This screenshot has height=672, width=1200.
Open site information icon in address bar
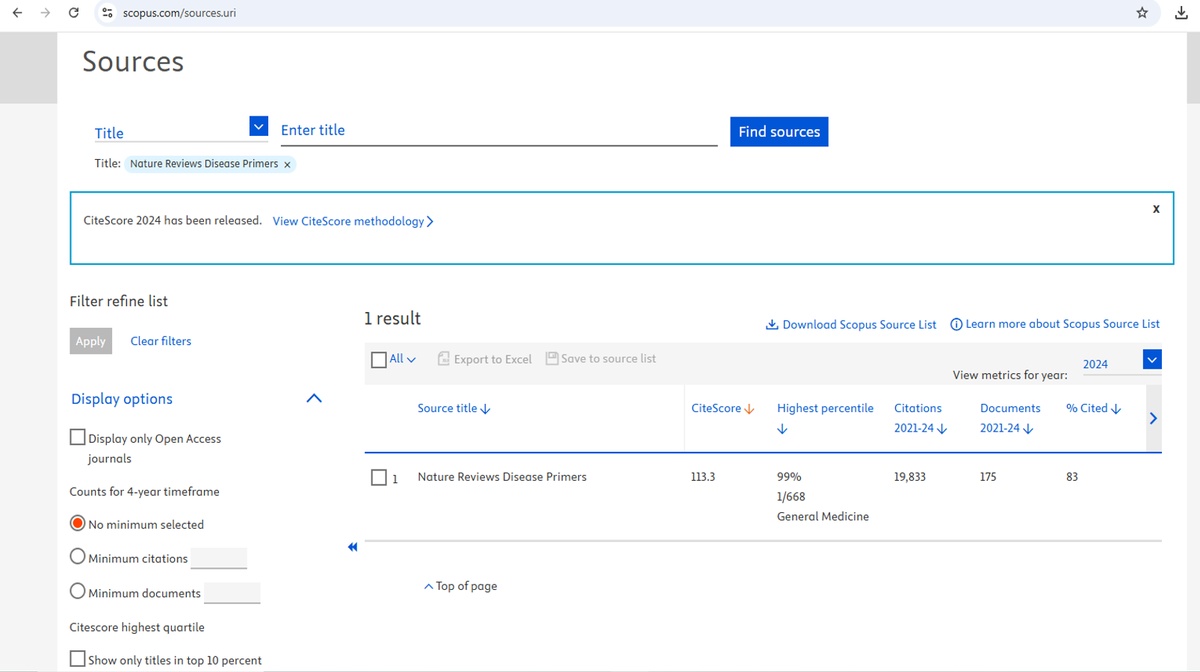[x=108, y=13]
